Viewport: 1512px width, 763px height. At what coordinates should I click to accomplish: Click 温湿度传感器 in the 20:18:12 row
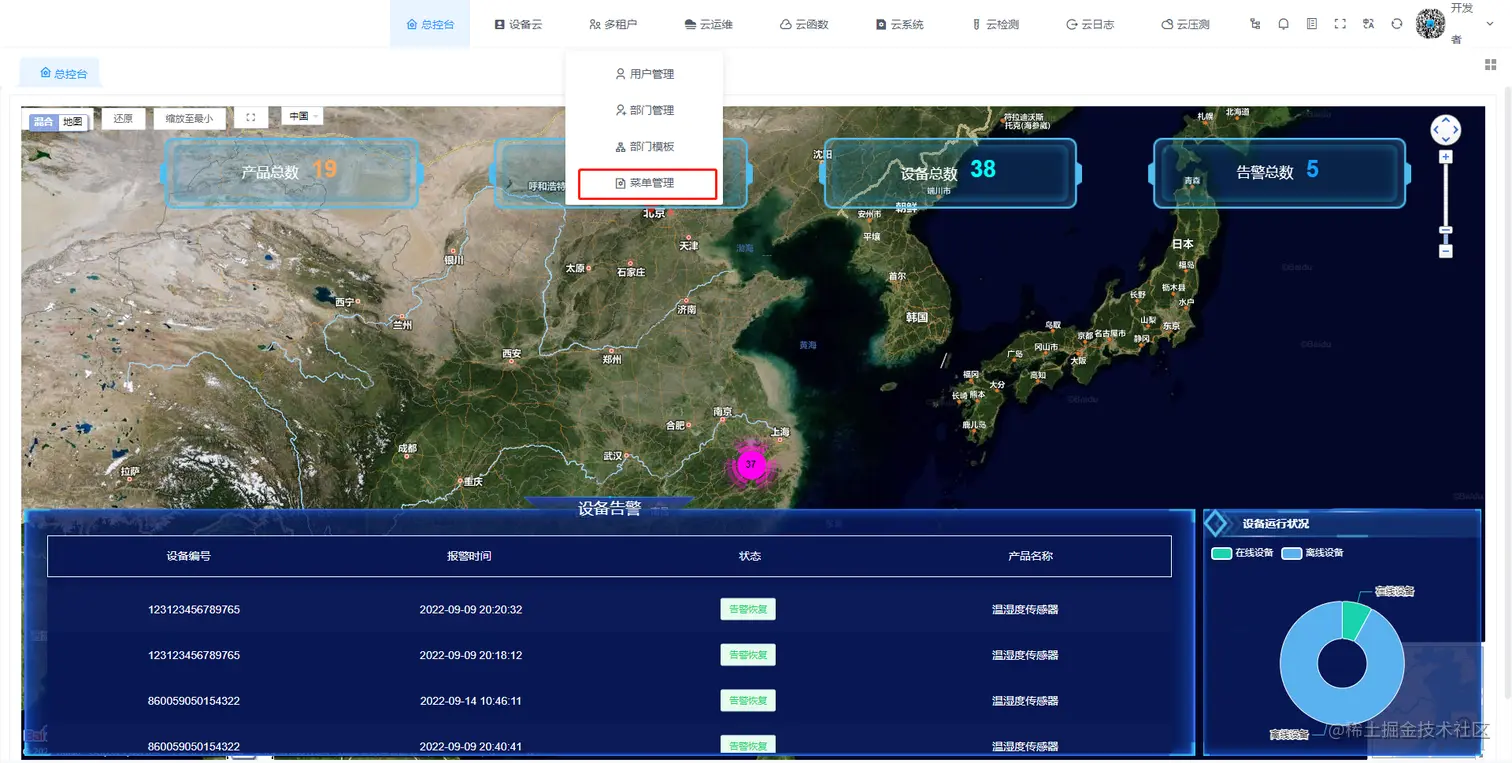pos(1025,655)
